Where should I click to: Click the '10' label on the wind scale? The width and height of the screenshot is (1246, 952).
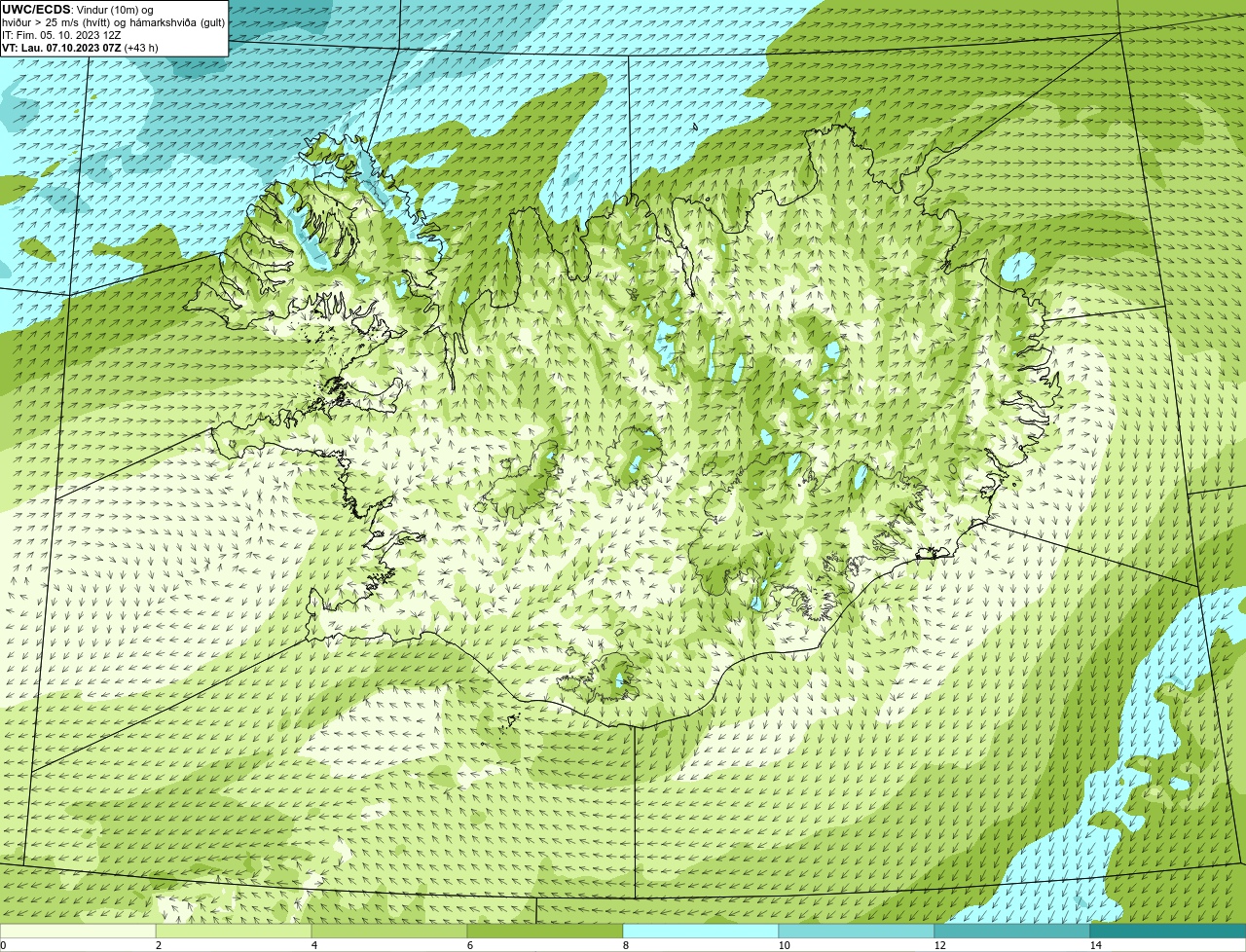point(784,945)
